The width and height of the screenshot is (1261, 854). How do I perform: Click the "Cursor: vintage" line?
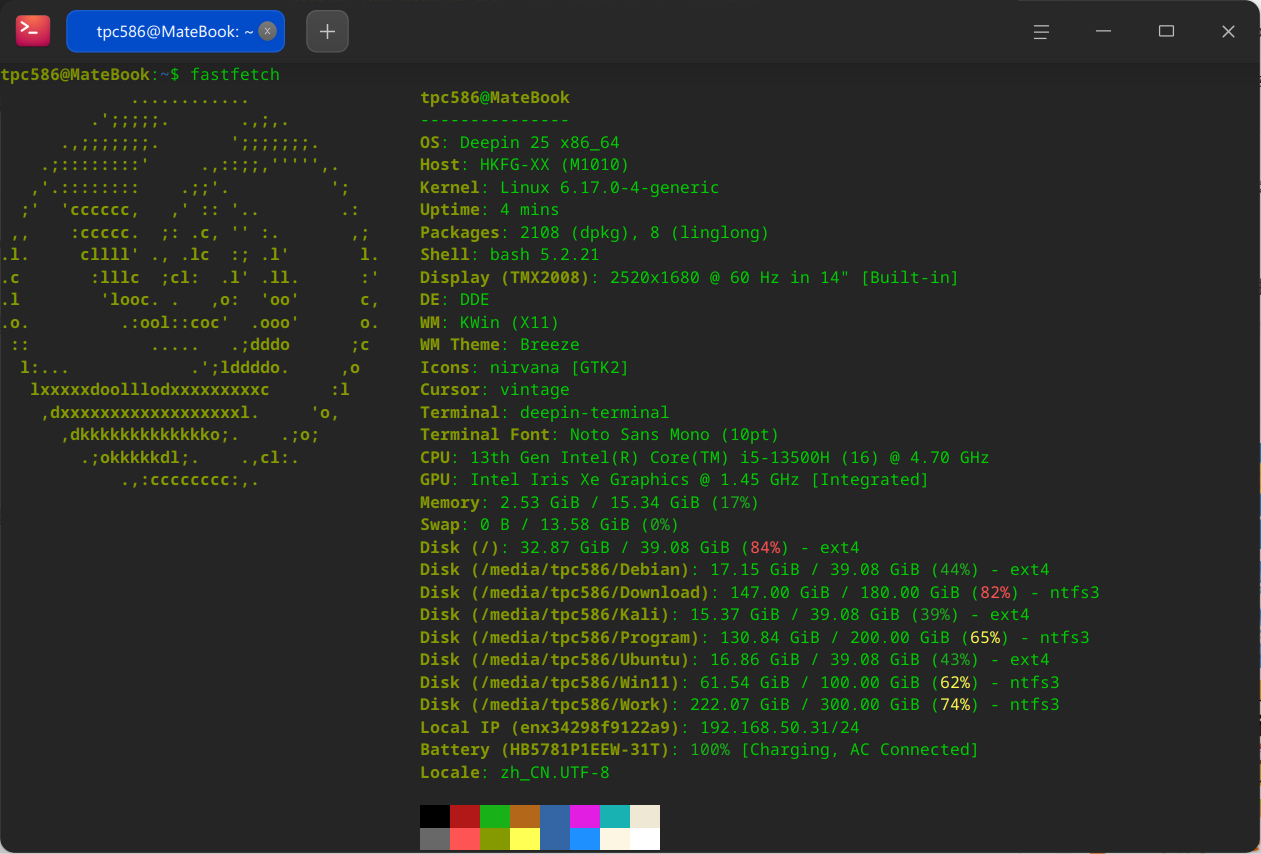coord(494,390)
